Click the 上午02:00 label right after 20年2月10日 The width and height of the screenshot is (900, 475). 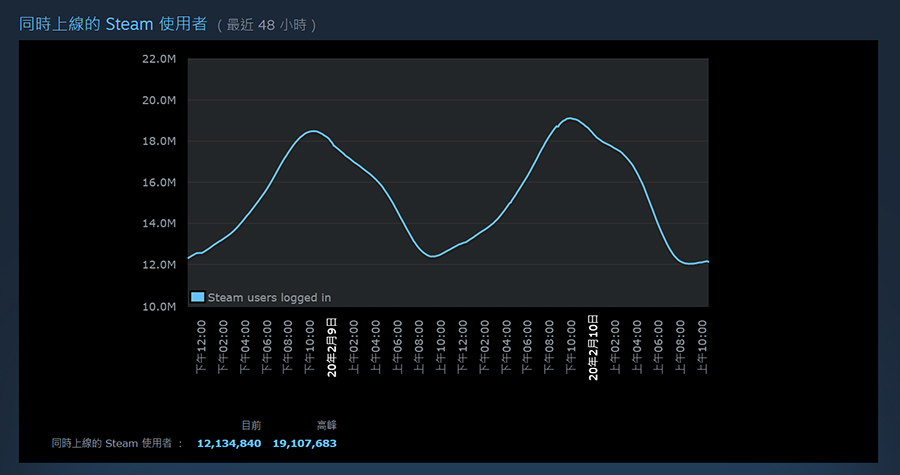tap(615, 346)
